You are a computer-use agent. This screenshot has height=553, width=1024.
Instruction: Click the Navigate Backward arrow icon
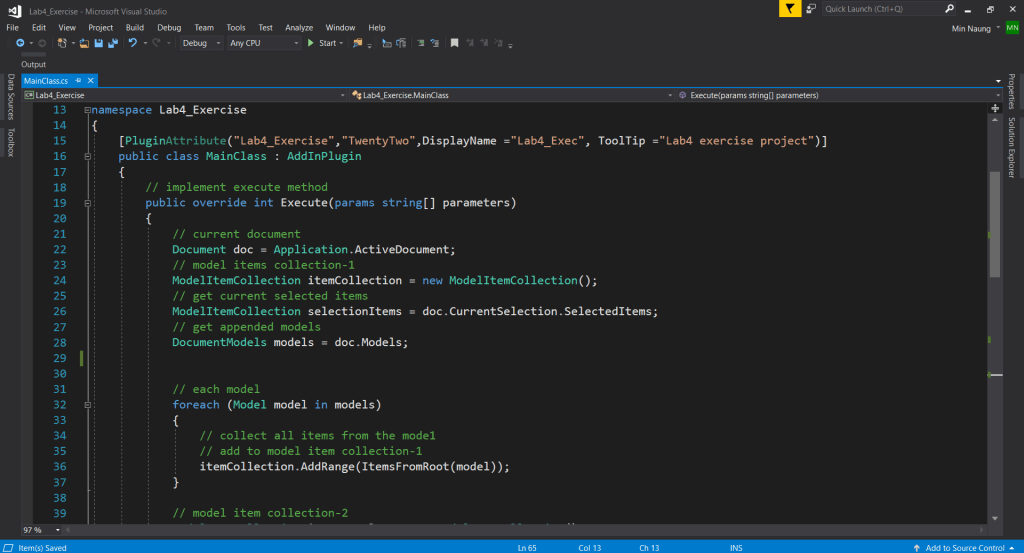(19, 43)
